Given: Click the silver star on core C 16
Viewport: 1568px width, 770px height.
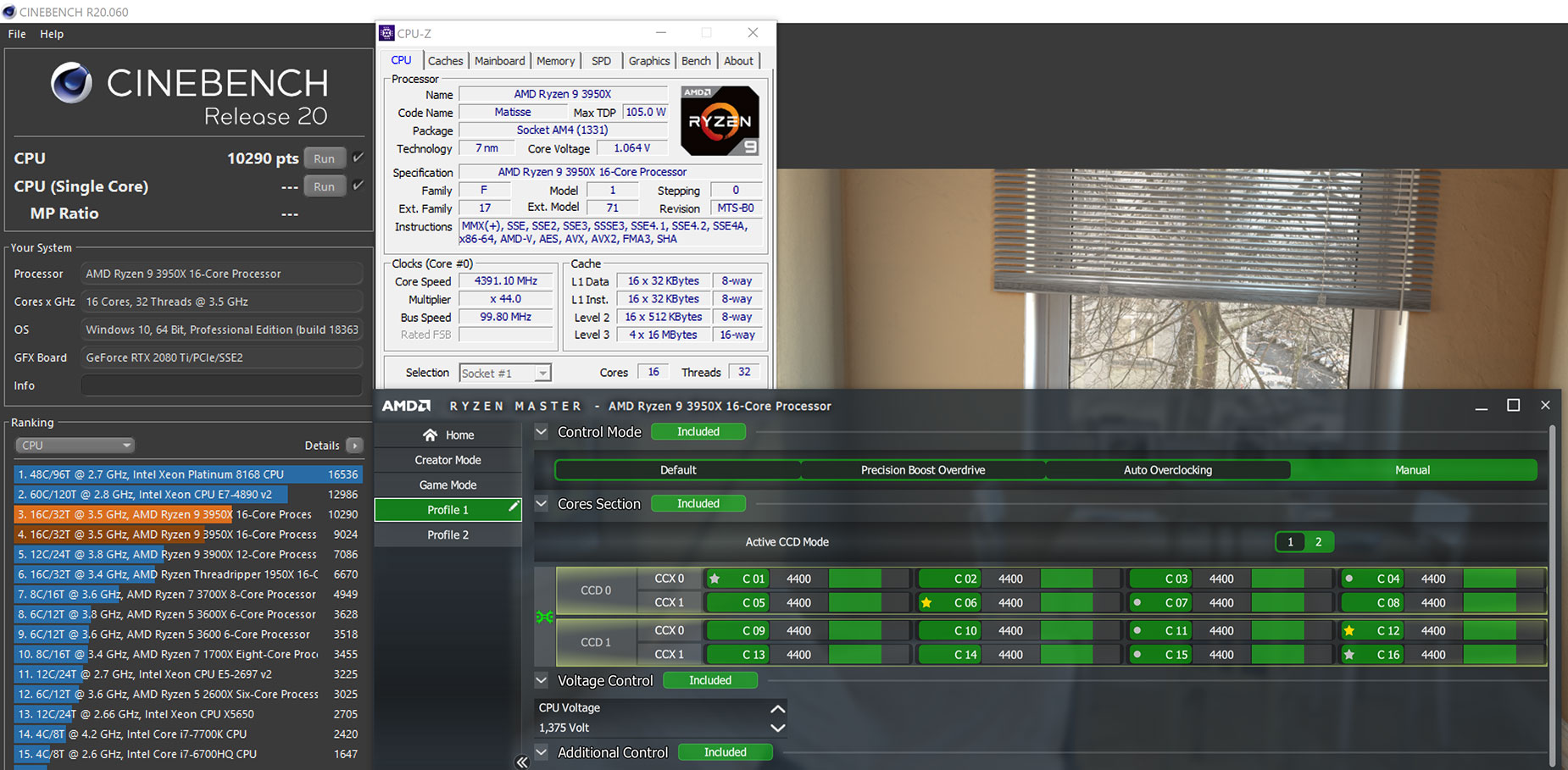Looking at the screenshot, I should [1349, 655].
